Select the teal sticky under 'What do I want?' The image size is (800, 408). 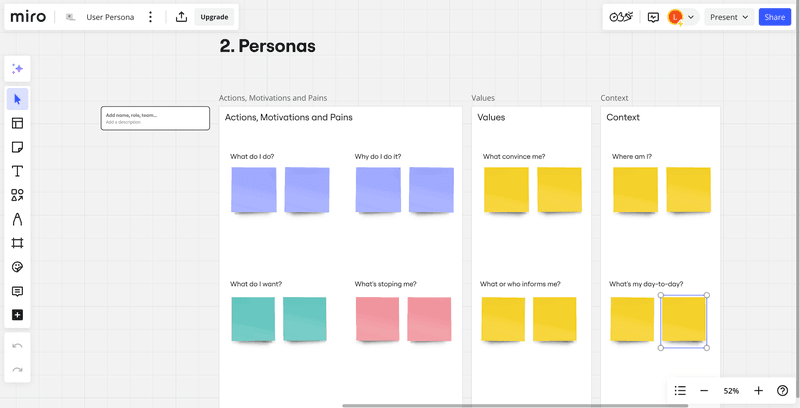pyautogui.click(x=253, y=319)
